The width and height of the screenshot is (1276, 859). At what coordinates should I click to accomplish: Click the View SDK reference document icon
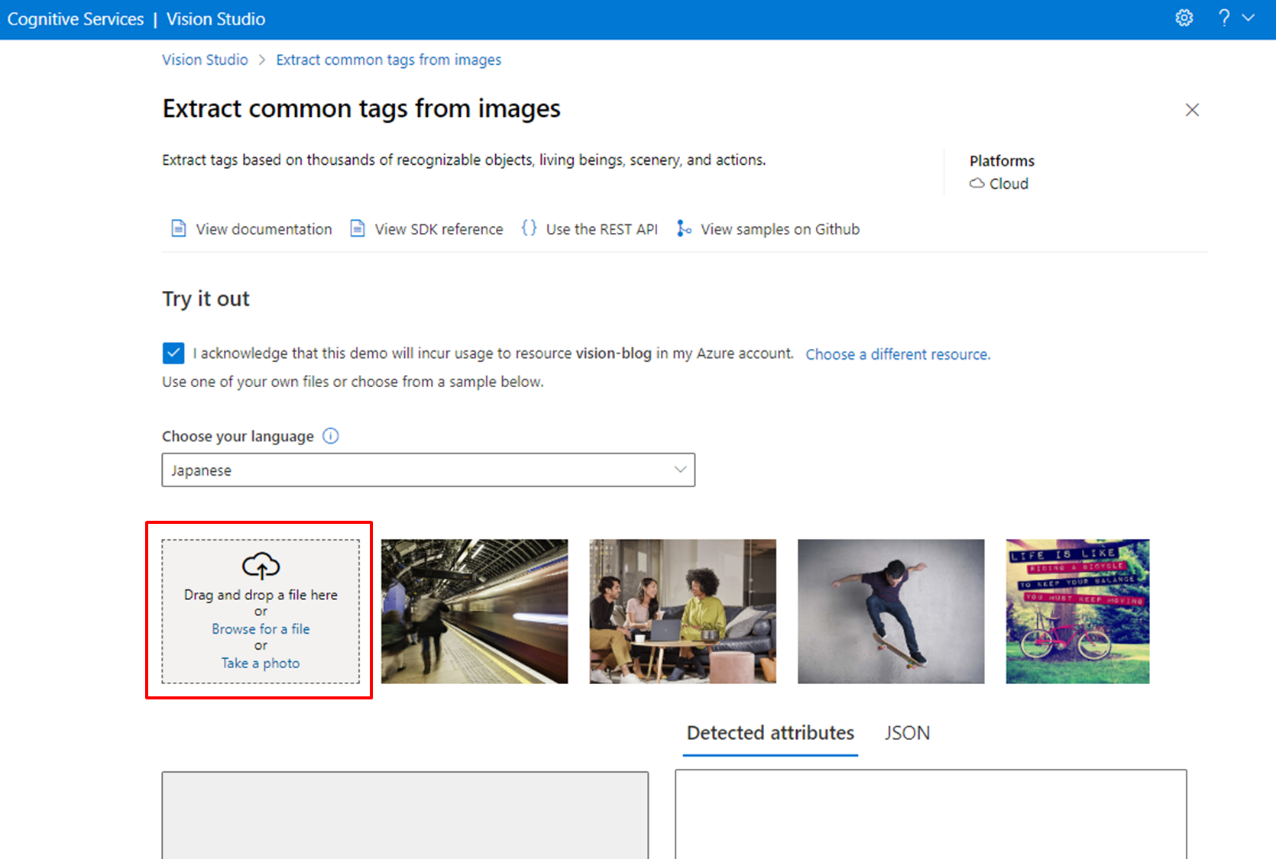coord(357,229)
